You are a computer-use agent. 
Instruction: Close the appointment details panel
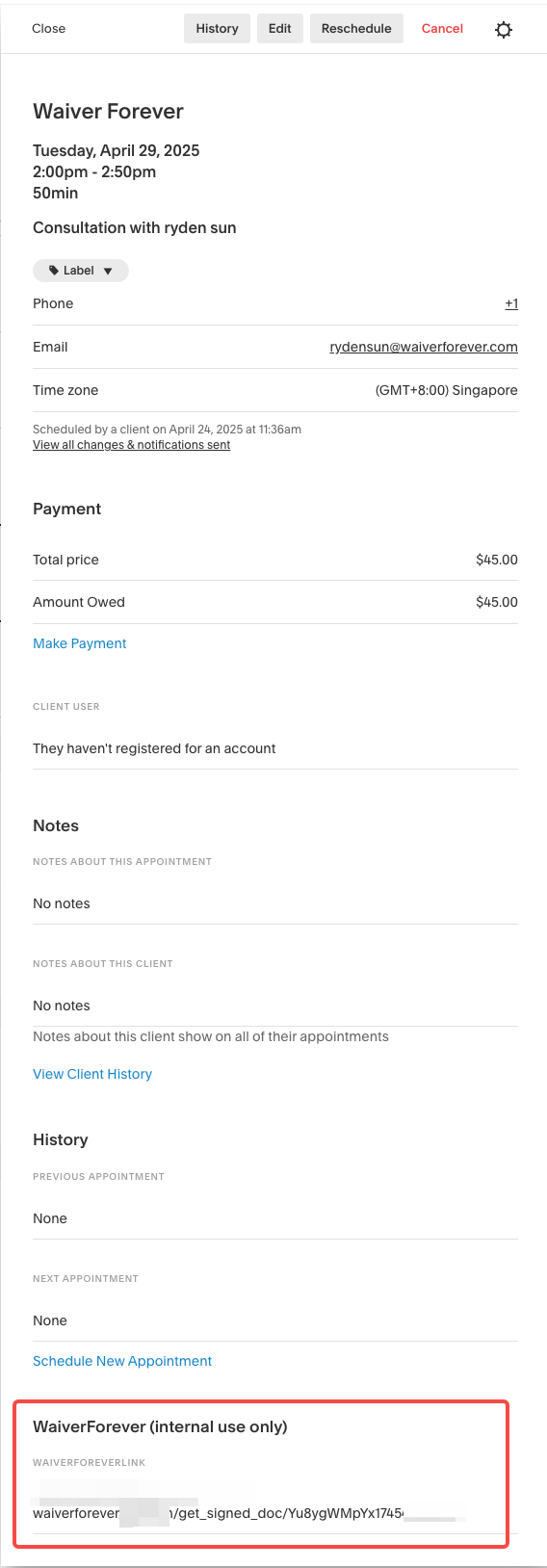coord(49,29)
